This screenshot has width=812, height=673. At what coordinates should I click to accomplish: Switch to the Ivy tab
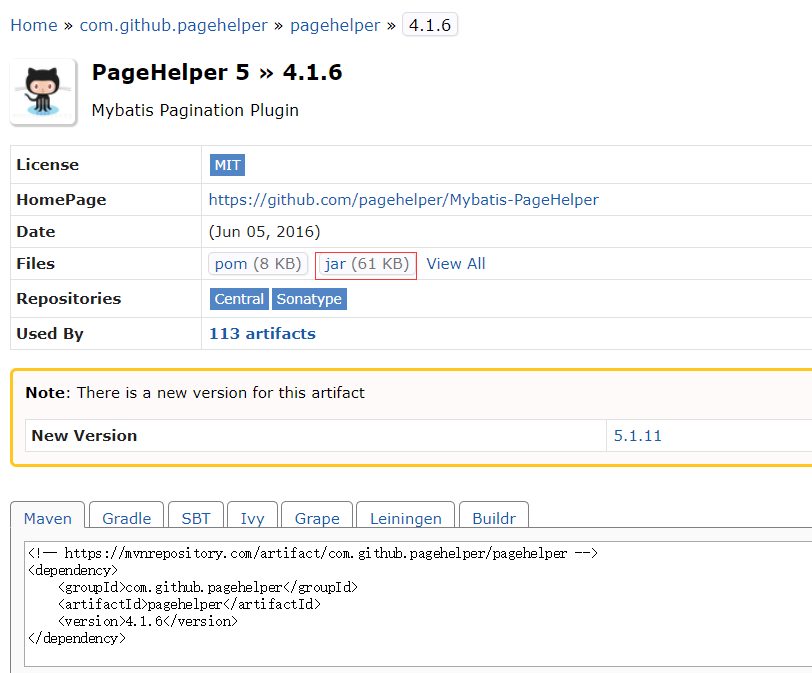(252, 518)
